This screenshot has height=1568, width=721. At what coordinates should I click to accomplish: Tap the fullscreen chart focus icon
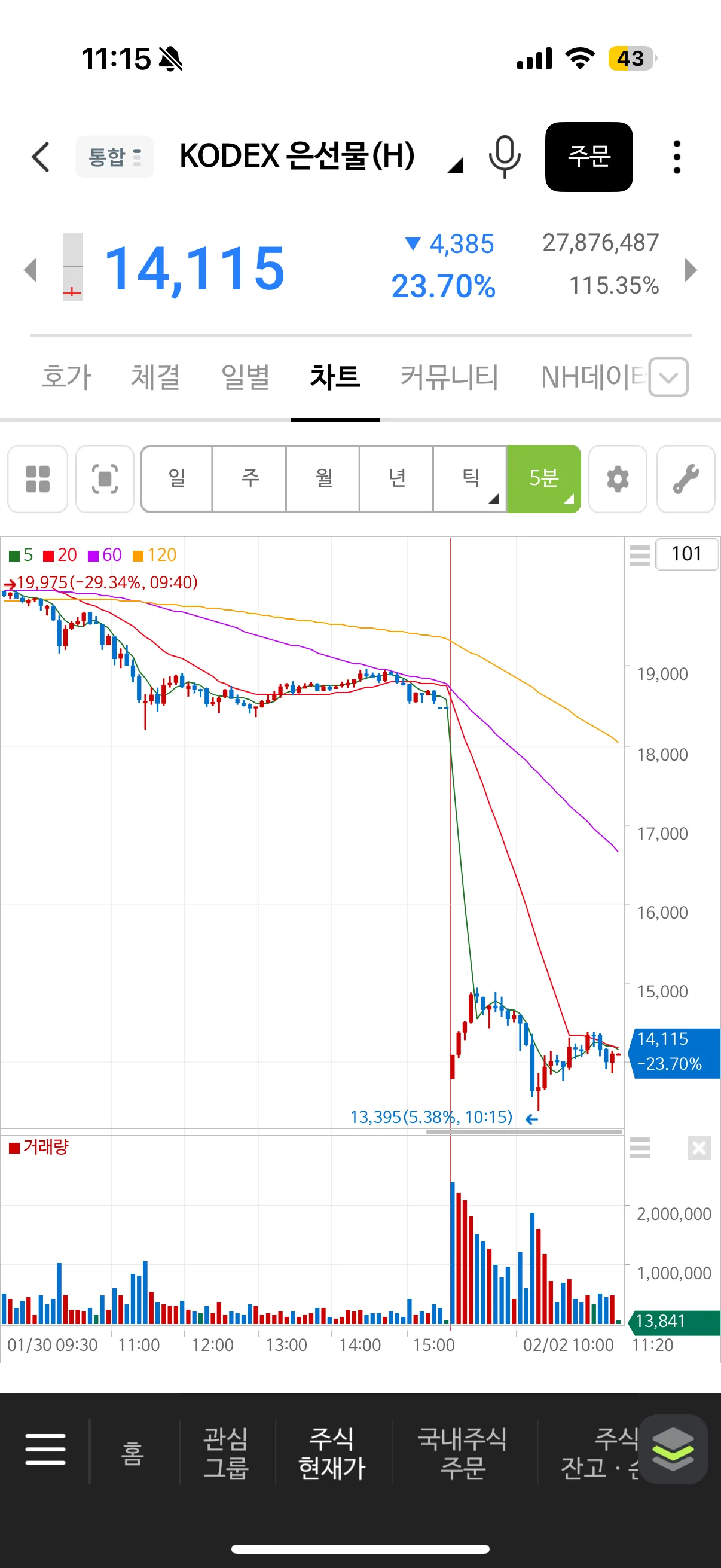click(105, 479)
